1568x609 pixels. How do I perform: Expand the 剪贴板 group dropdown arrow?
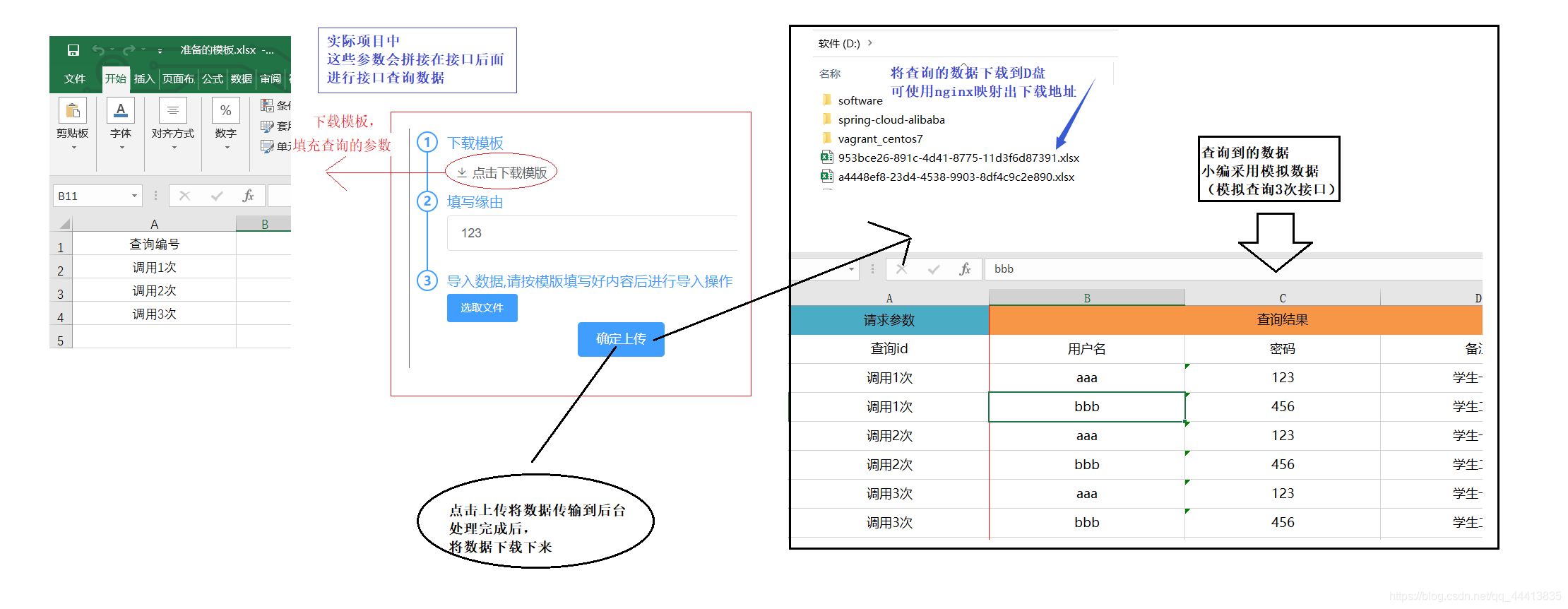[x=73, y=147]
